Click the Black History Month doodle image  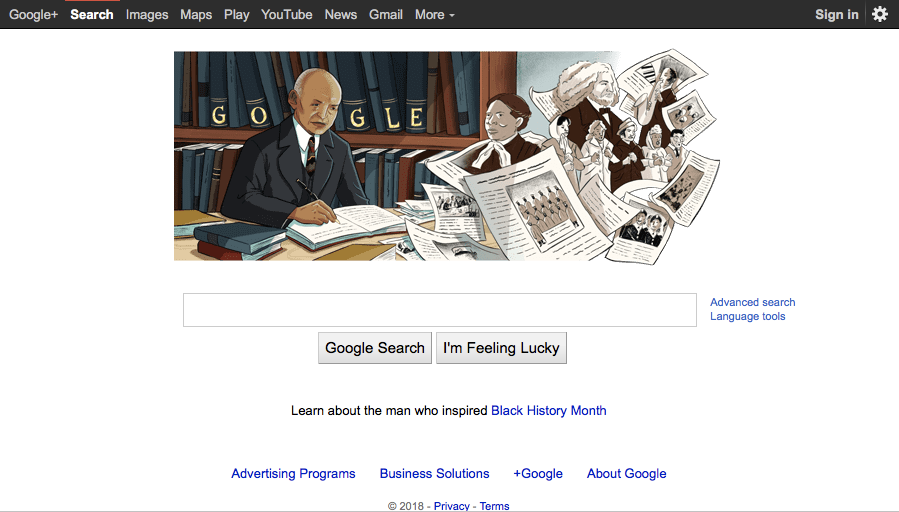coord(447,156)
